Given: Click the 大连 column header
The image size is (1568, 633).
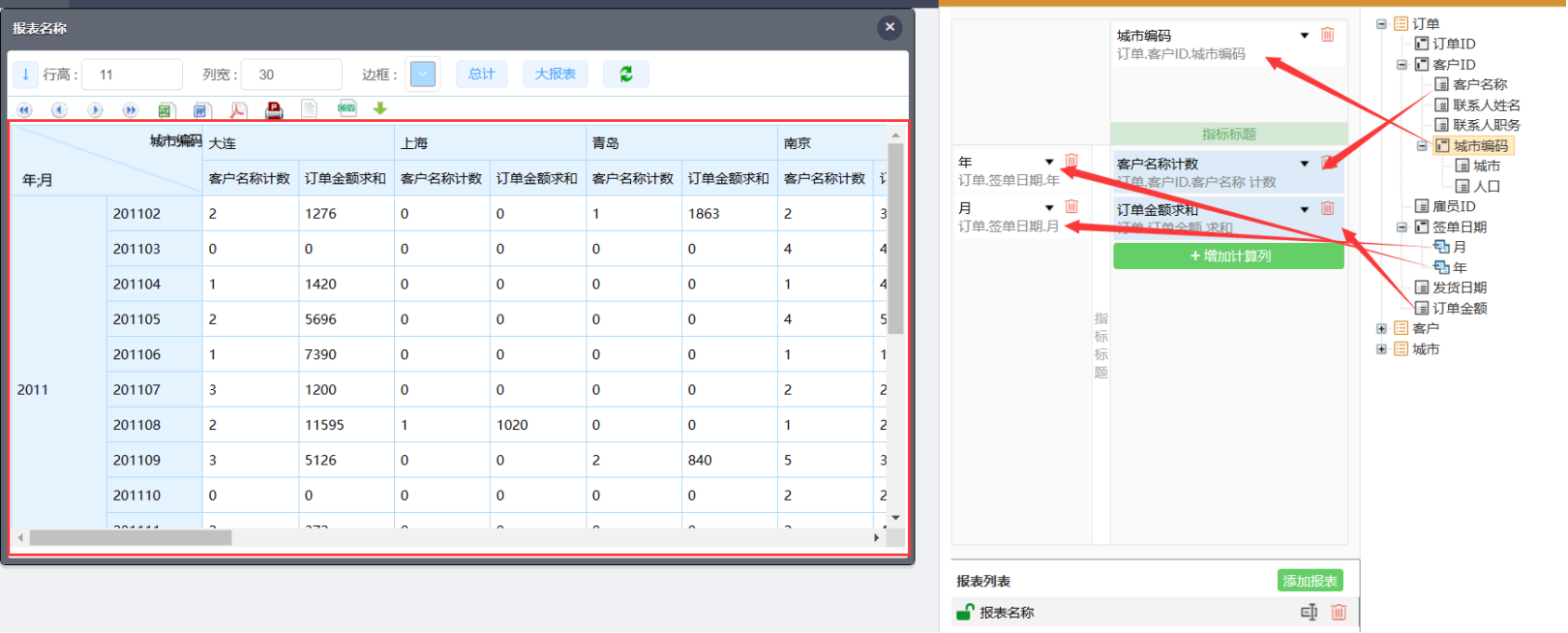Looking at the screenshot, I should tap(298, 143).
